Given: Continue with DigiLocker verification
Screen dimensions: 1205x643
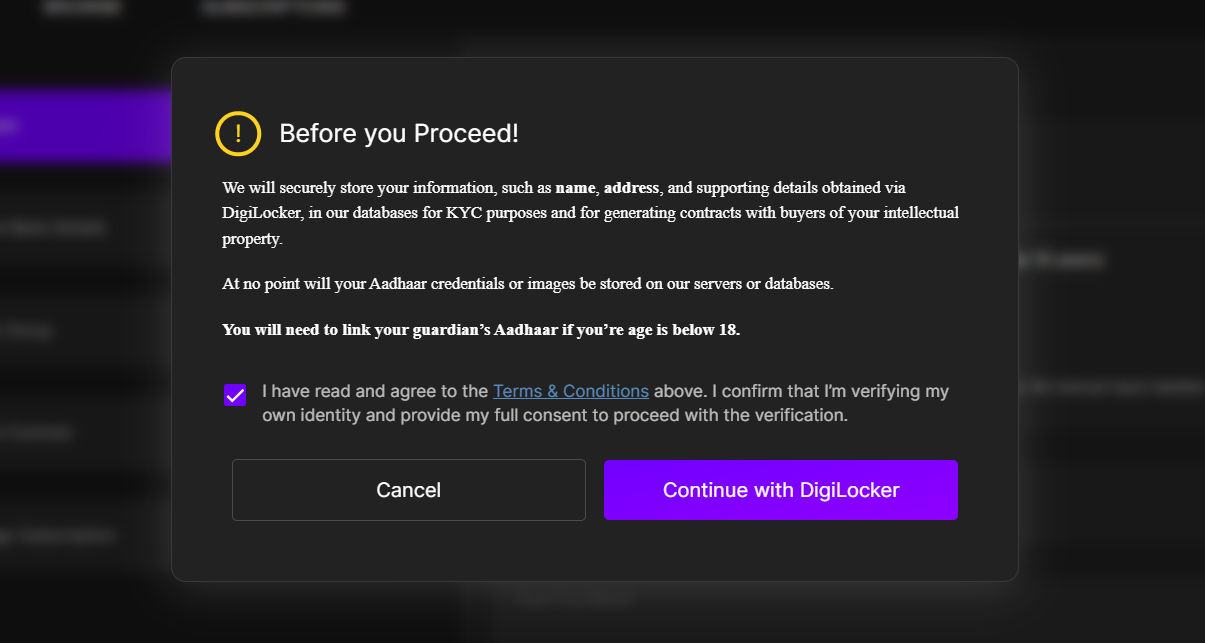Looking at the screenshot, I should coord(780,490).
